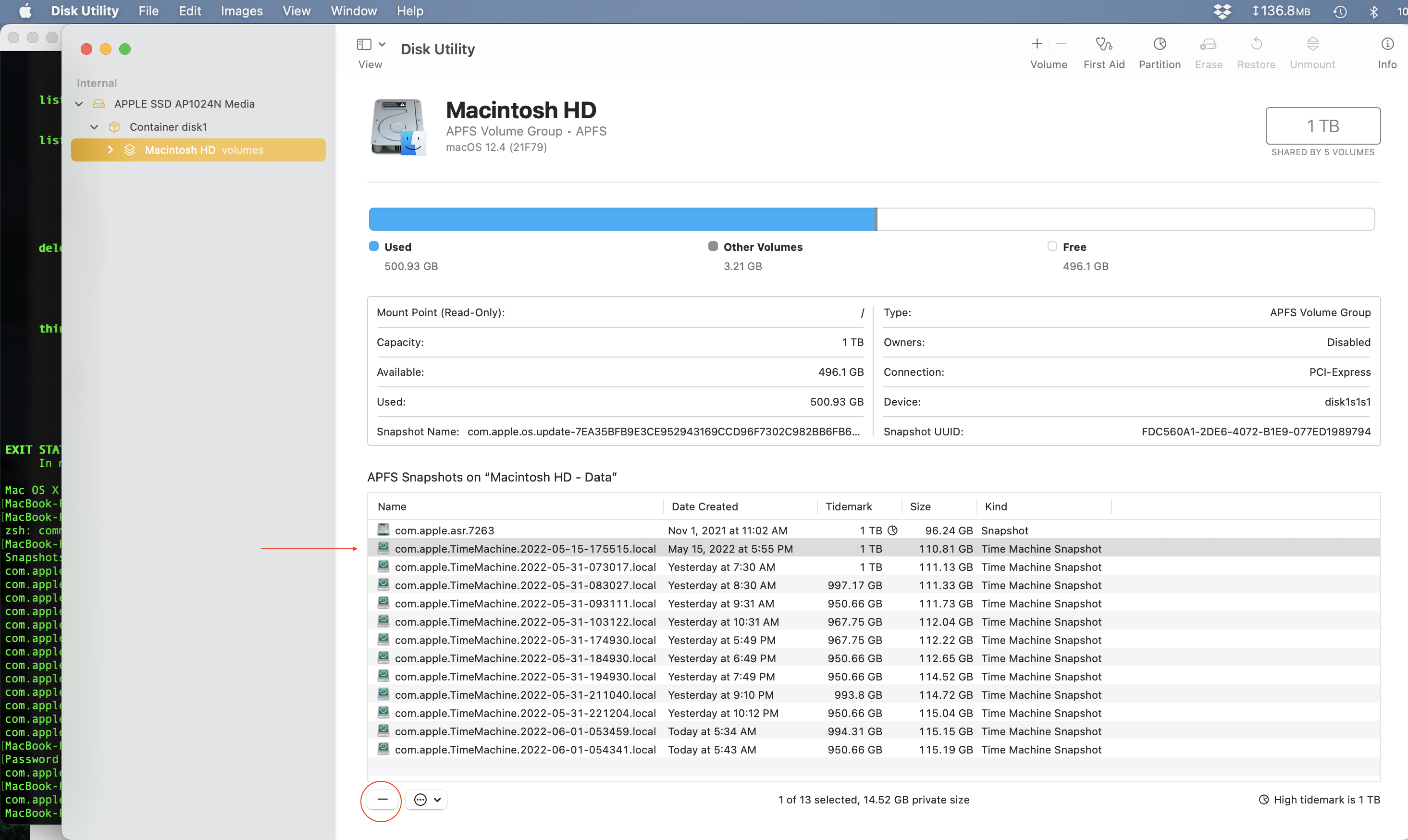Collapse APPLE SSD AP1024N Media
This screenshot has width=1408, height=840.
click(79, 104)
